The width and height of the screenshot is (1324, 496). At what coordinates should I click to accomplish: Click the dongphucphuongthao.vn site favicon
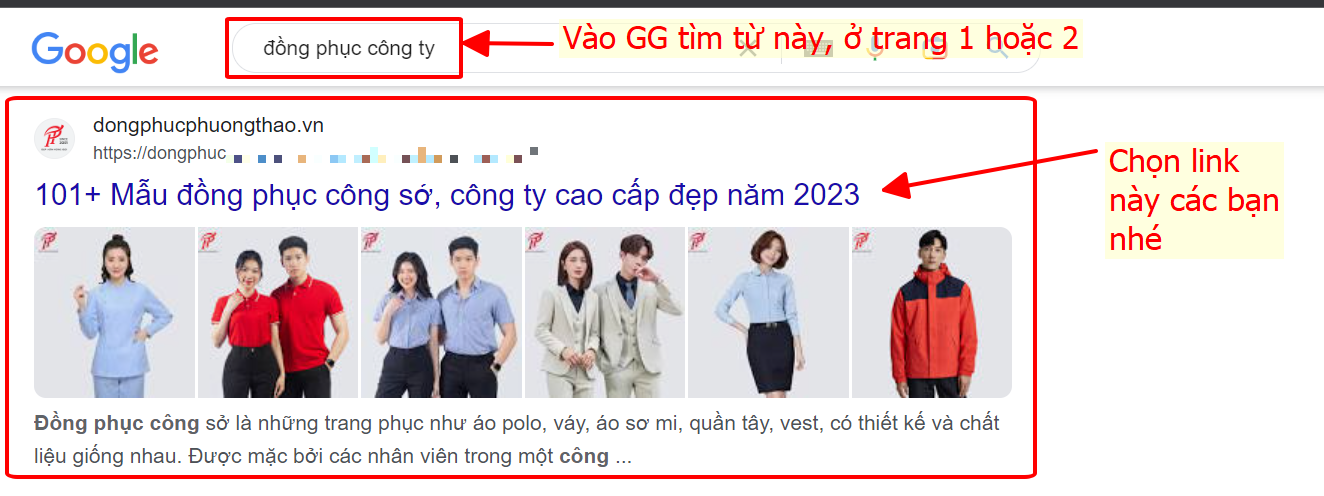click(55, 138)
